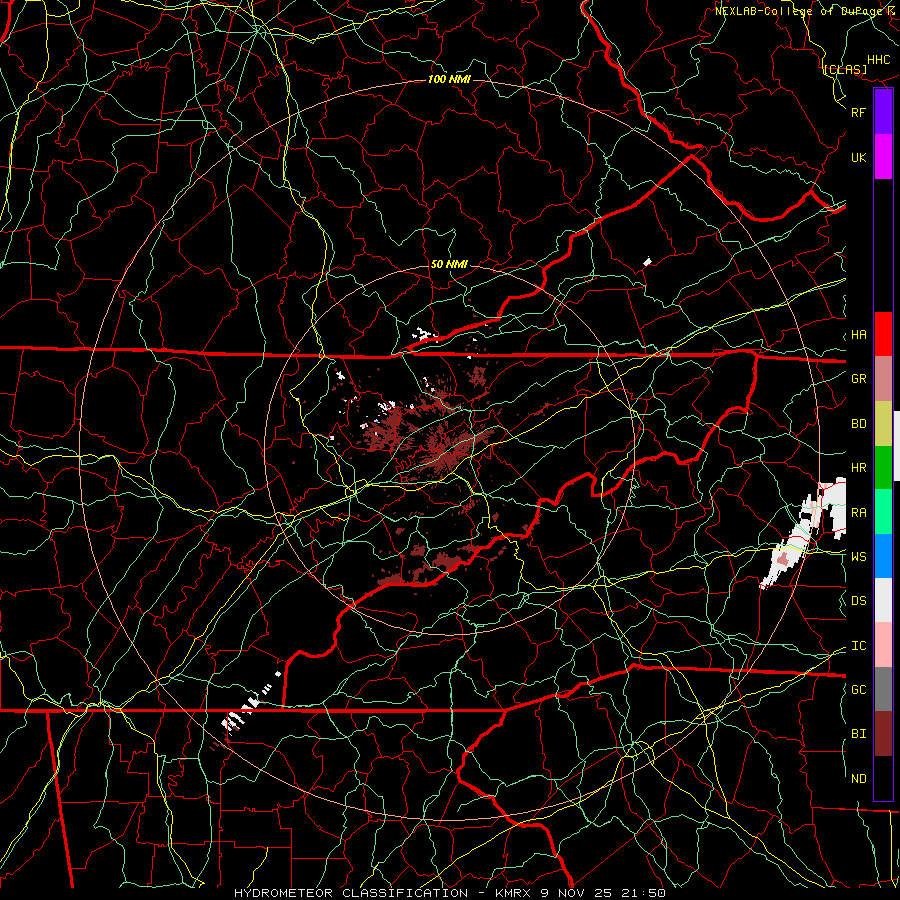
Task: Click the brown BI legend swatch
Action: coord(883,734)
